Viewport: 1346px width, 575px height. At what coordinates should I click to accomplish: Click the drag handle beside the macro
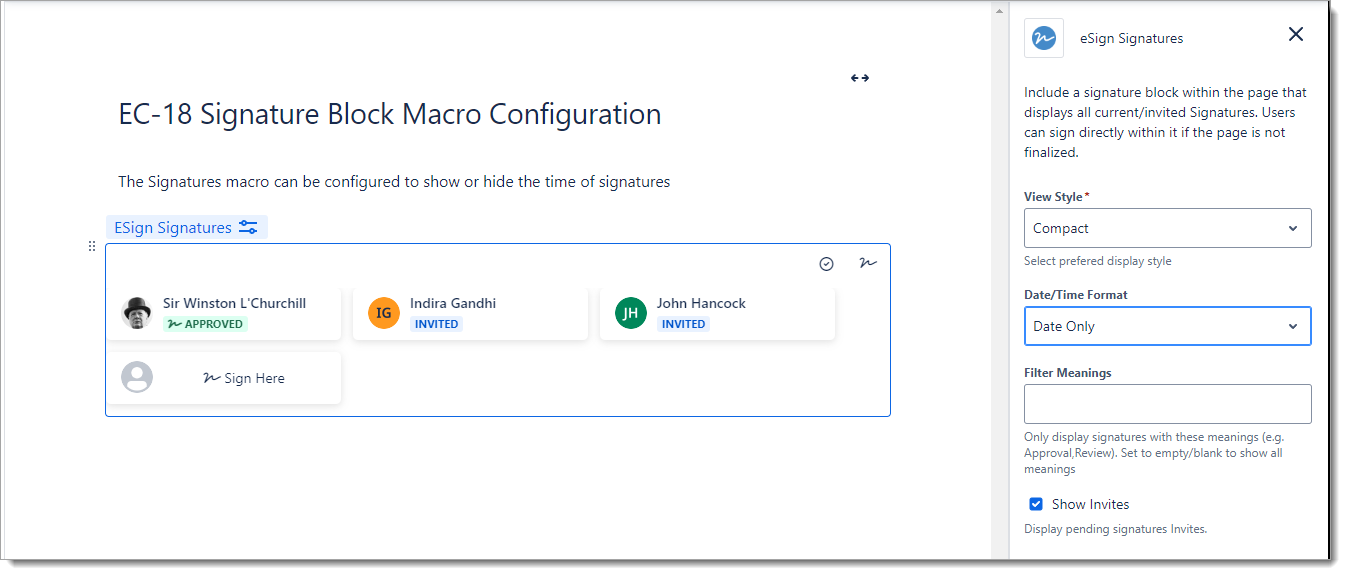point(92,246)
